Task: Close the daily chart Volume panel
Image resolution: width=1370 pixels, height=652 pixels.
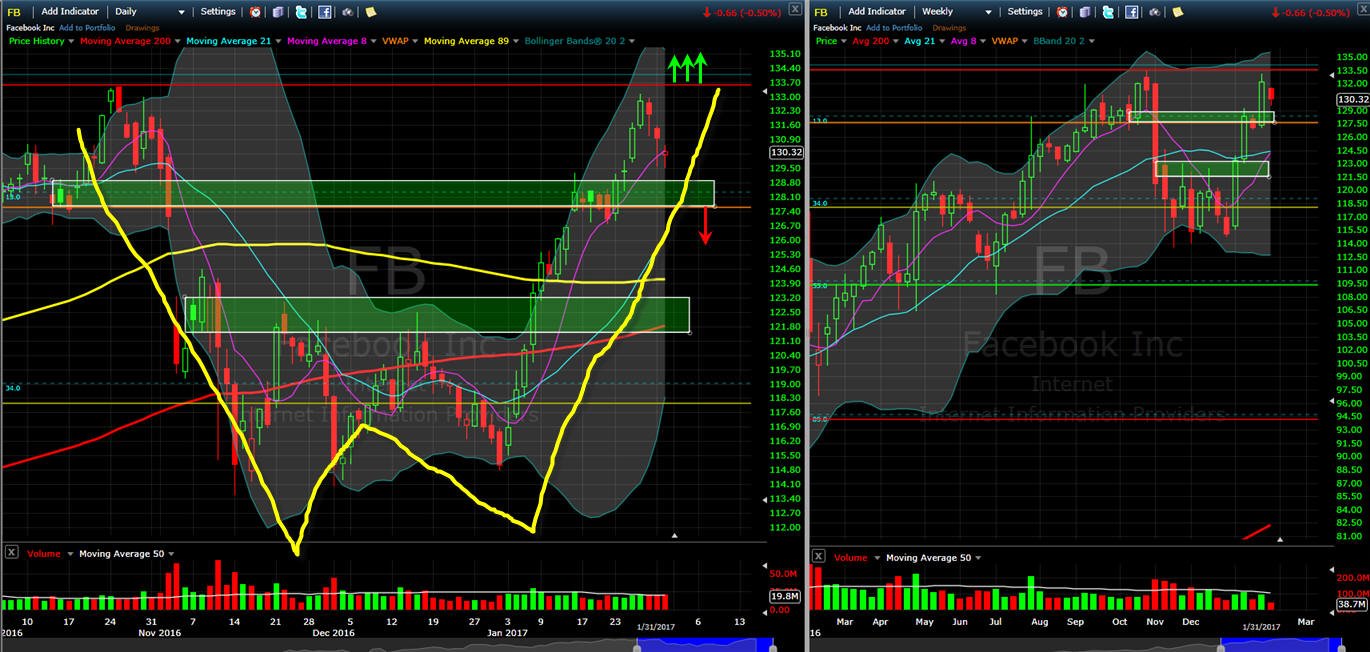Action: pos(12,553)
